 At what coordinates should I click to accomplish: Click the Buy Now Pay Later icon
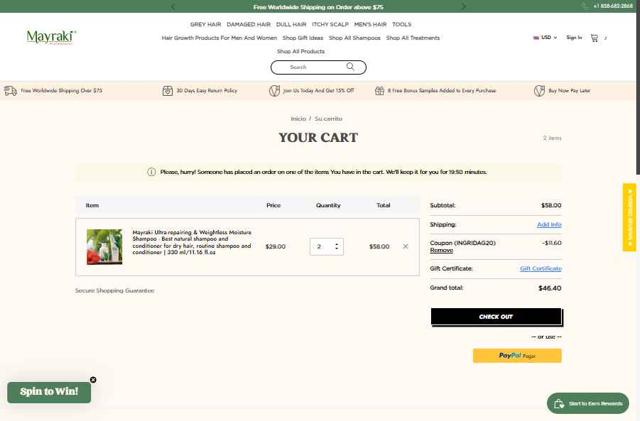(539, 91)
